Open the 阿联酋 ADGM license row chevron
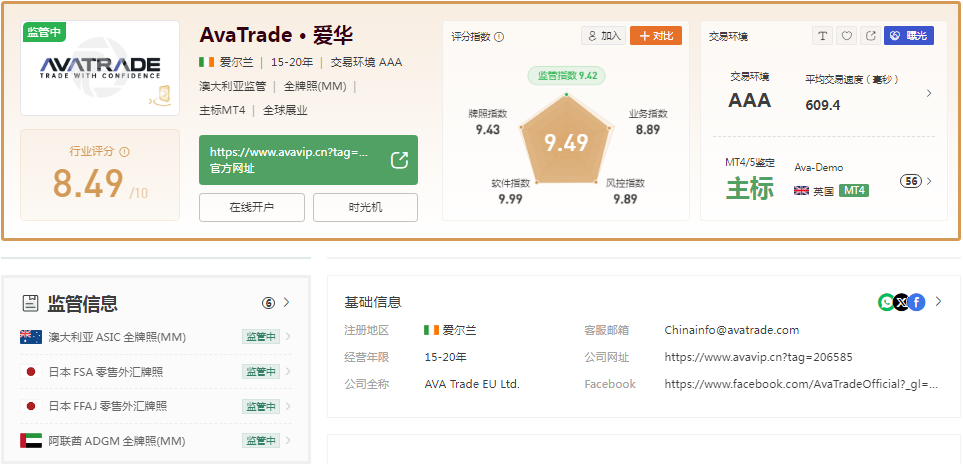Viewport: 963px width, 464px height. click(289, 440)
